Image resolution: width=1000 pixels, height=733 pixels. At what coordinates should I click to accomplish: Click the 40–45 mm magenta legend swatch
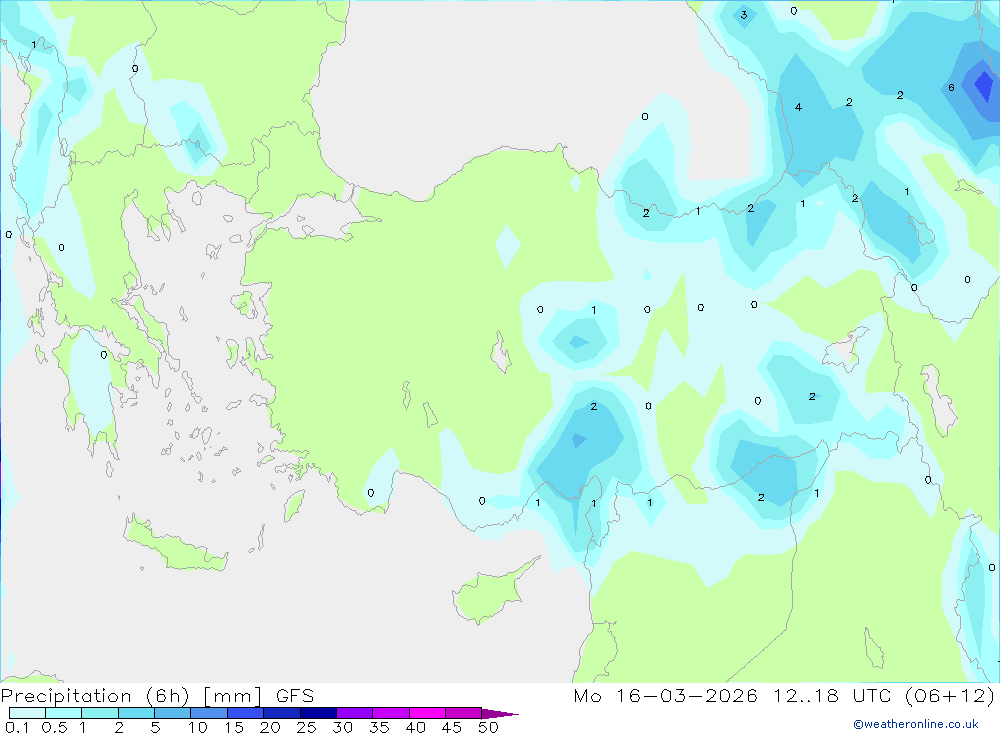click(427, 713)
